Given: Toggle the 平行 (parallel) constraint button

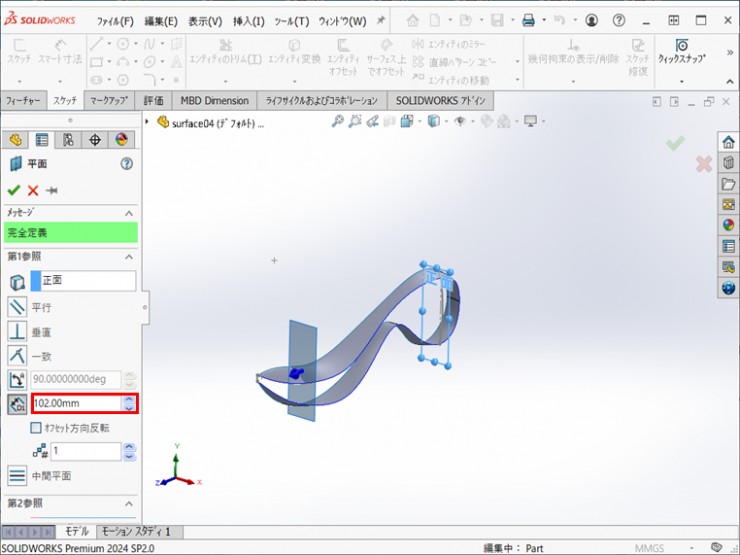Looking at the screenshot, I should coord(17,307).
